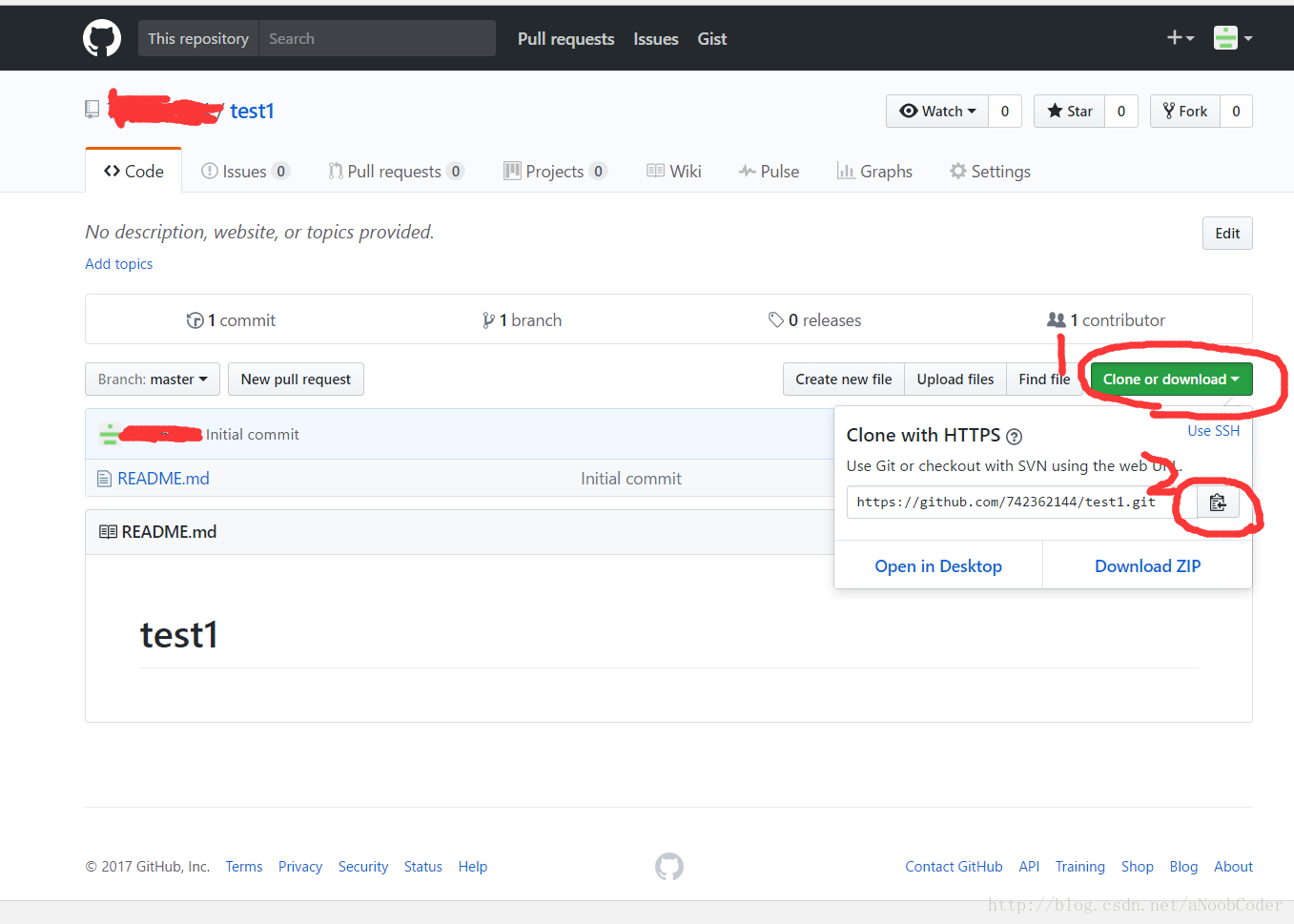Open the 0 releases page

pyautogui.click(x=814, y=320)
